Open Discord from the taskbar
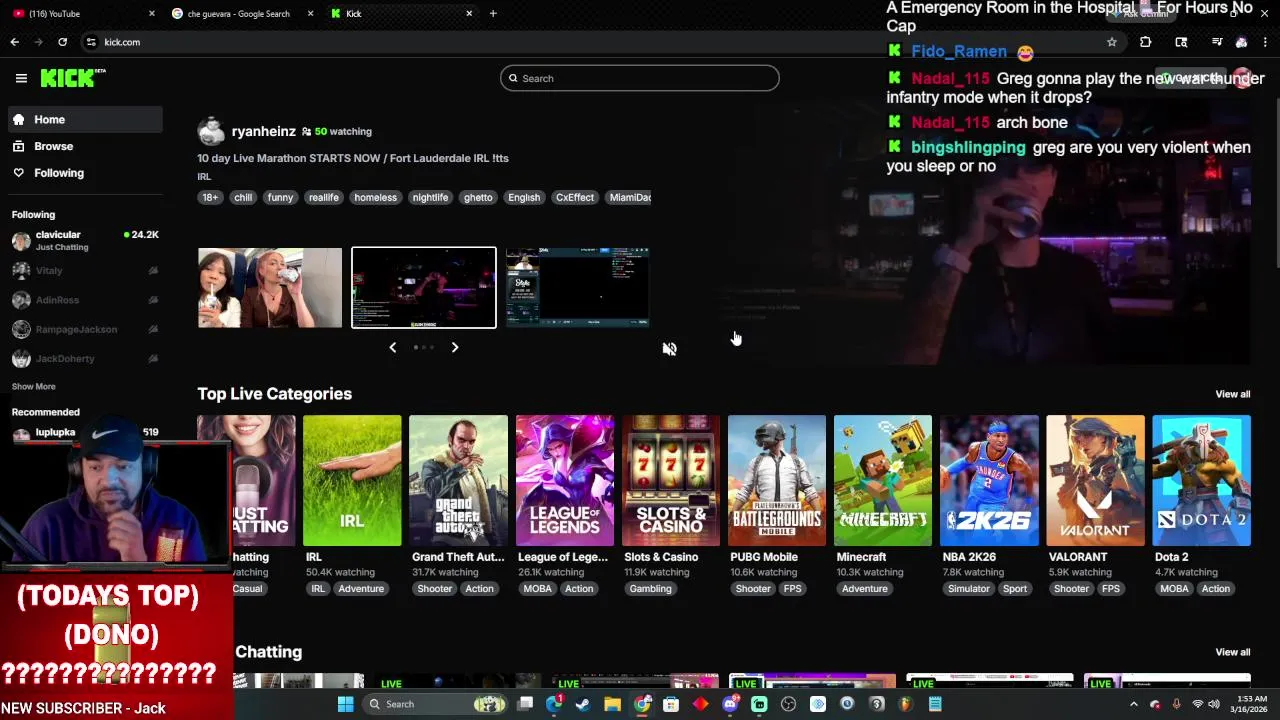1280x720 pixels. coord(730,704)
